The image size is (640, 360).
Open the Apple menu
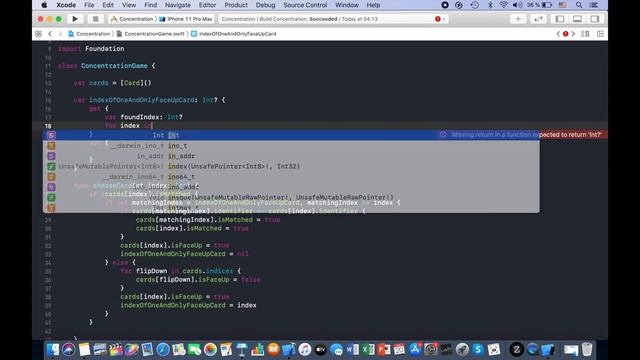point(44,5)
